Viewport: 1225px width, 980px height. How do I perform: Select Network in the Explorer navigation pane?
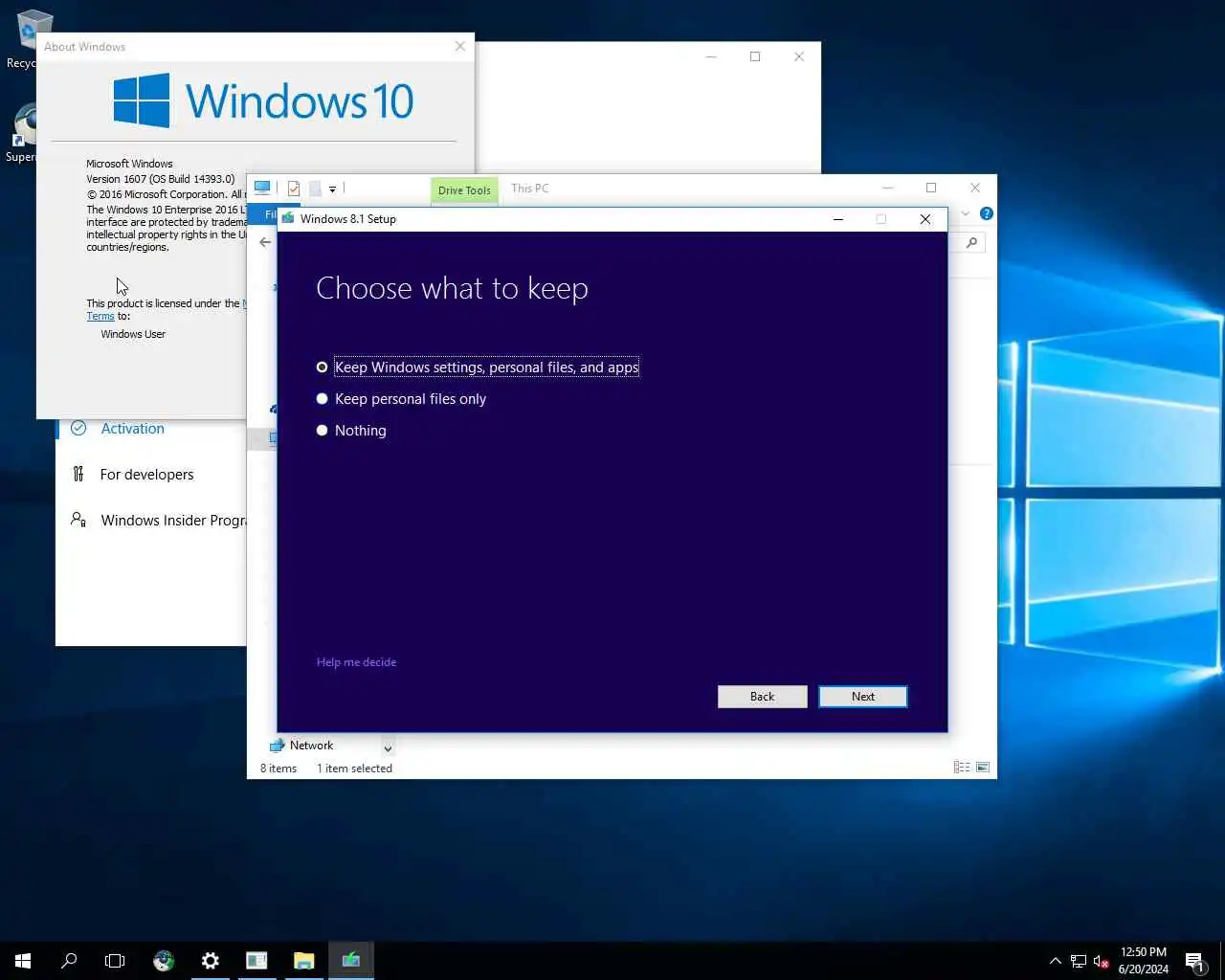tap(301, 746)
